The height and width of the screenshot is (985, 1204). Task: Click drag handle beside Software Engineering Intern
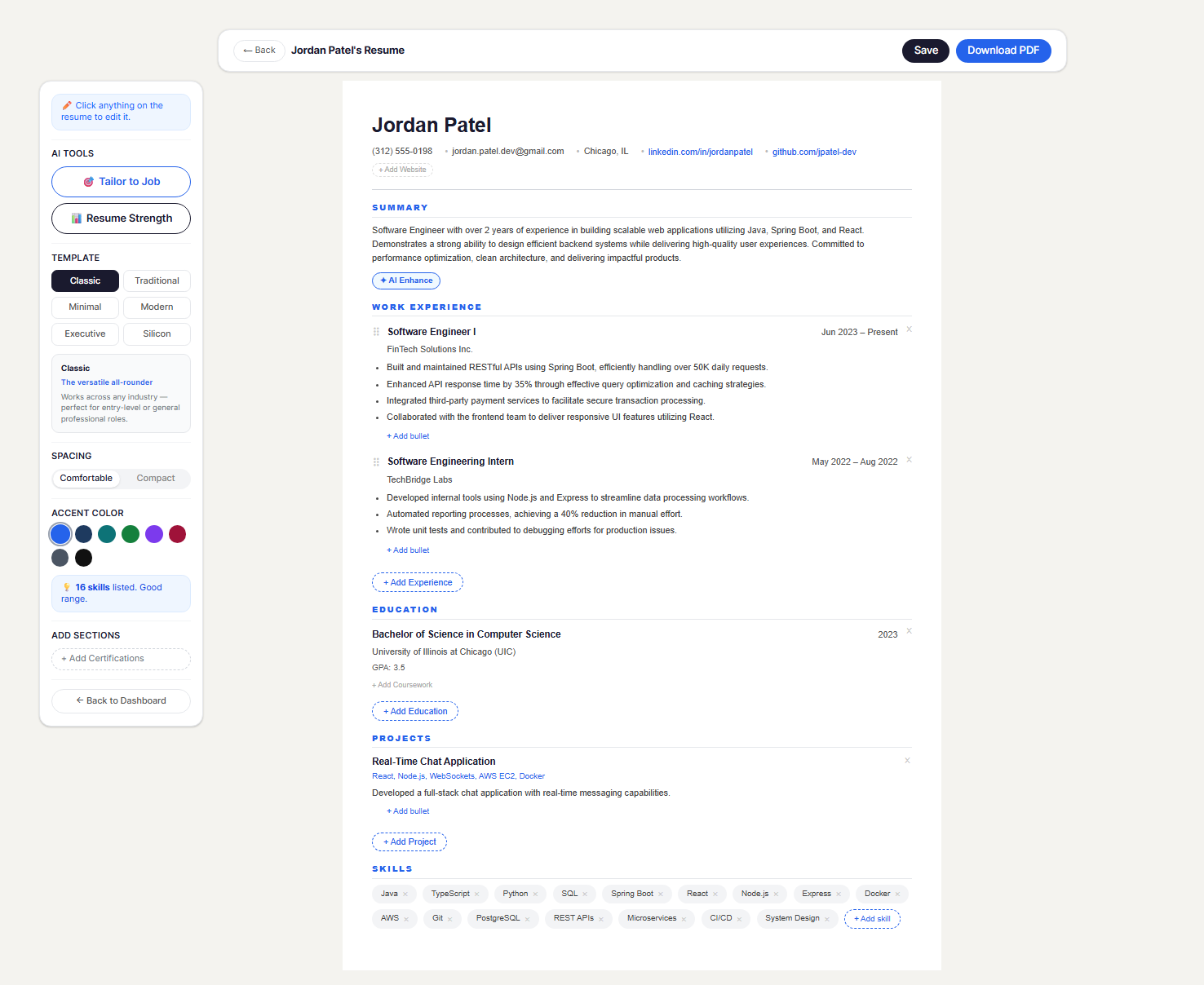(x=376, y=462)
